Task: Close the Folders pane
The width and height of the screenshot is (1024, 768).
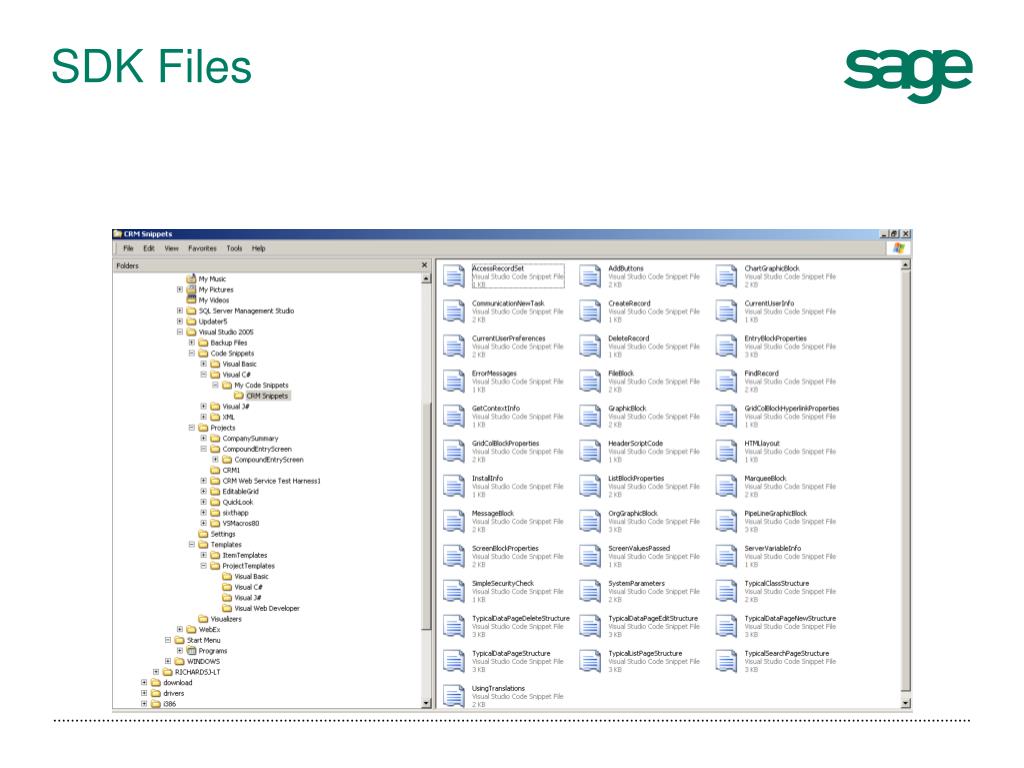Action: click(x=424, y=265)
